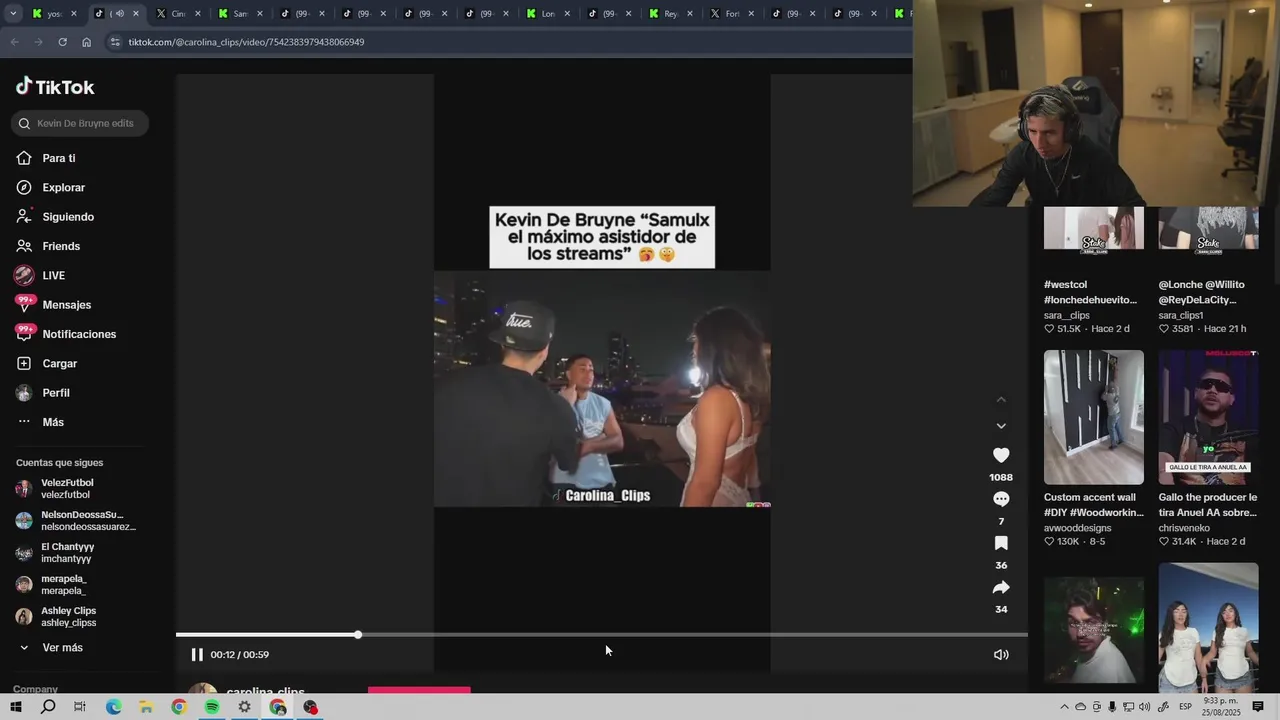Seek to later point on video timeline

coord(692,634)
